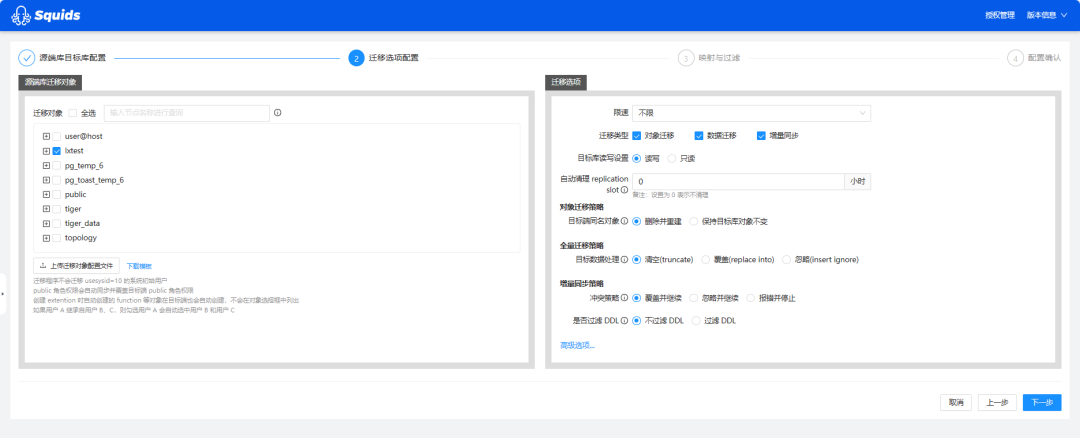Expand the lxtest tree node
1080x438 pixels.
point(46,151)
